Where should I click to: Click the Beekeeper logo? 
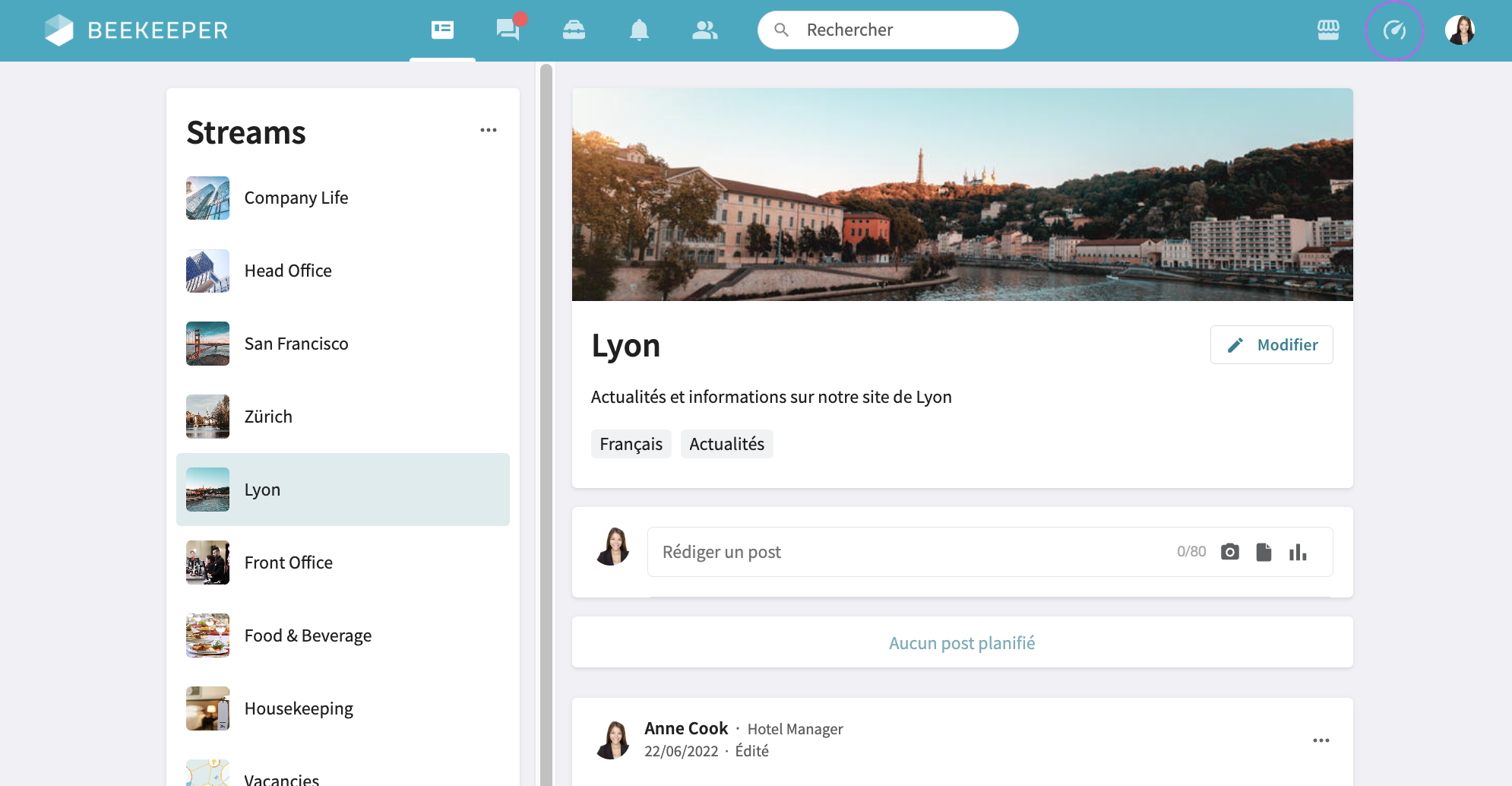click(136, 30)
